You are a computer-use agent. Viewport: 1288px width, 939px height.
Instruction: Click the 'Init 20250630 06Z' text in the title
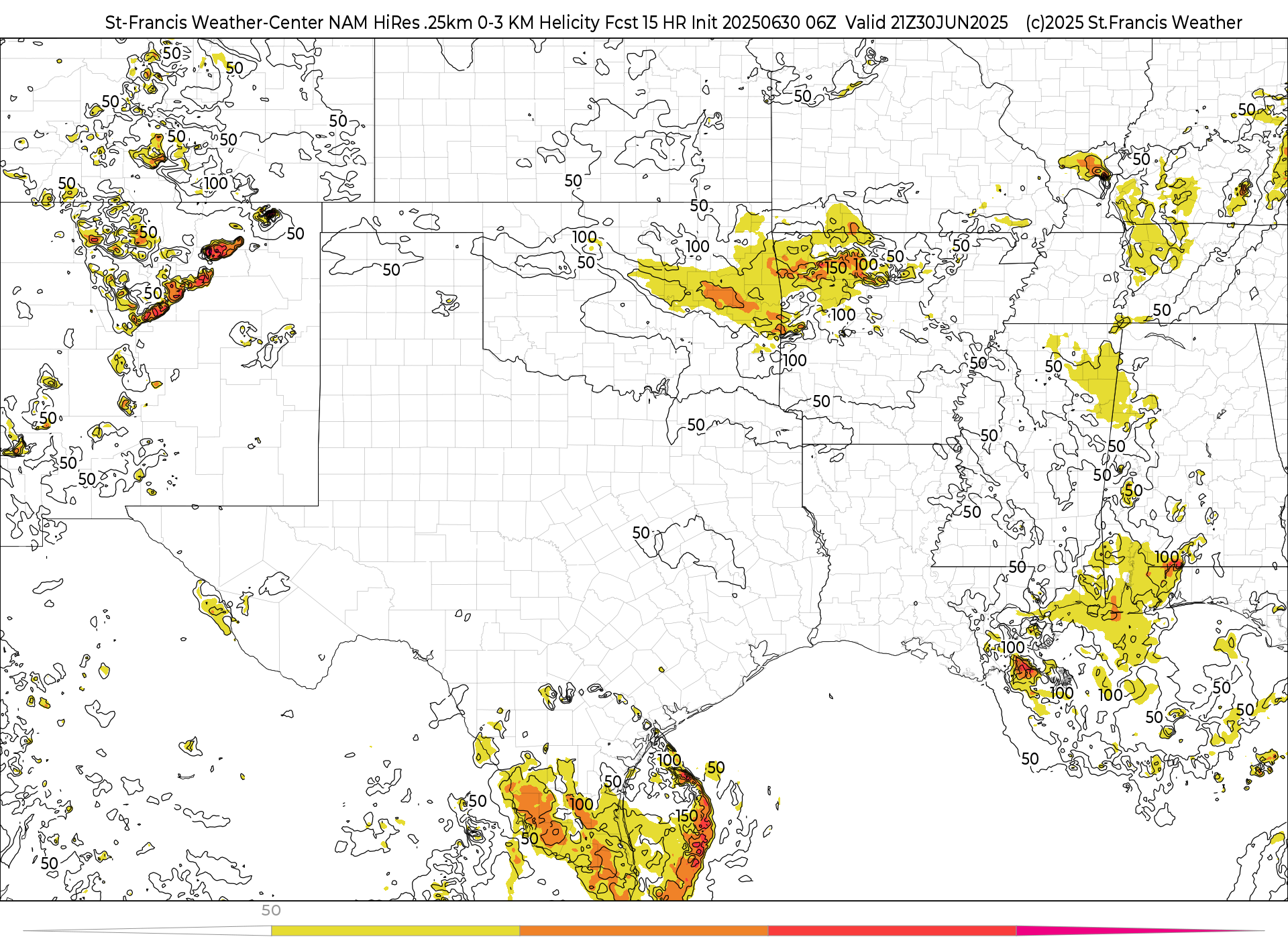tap(764, 23)
